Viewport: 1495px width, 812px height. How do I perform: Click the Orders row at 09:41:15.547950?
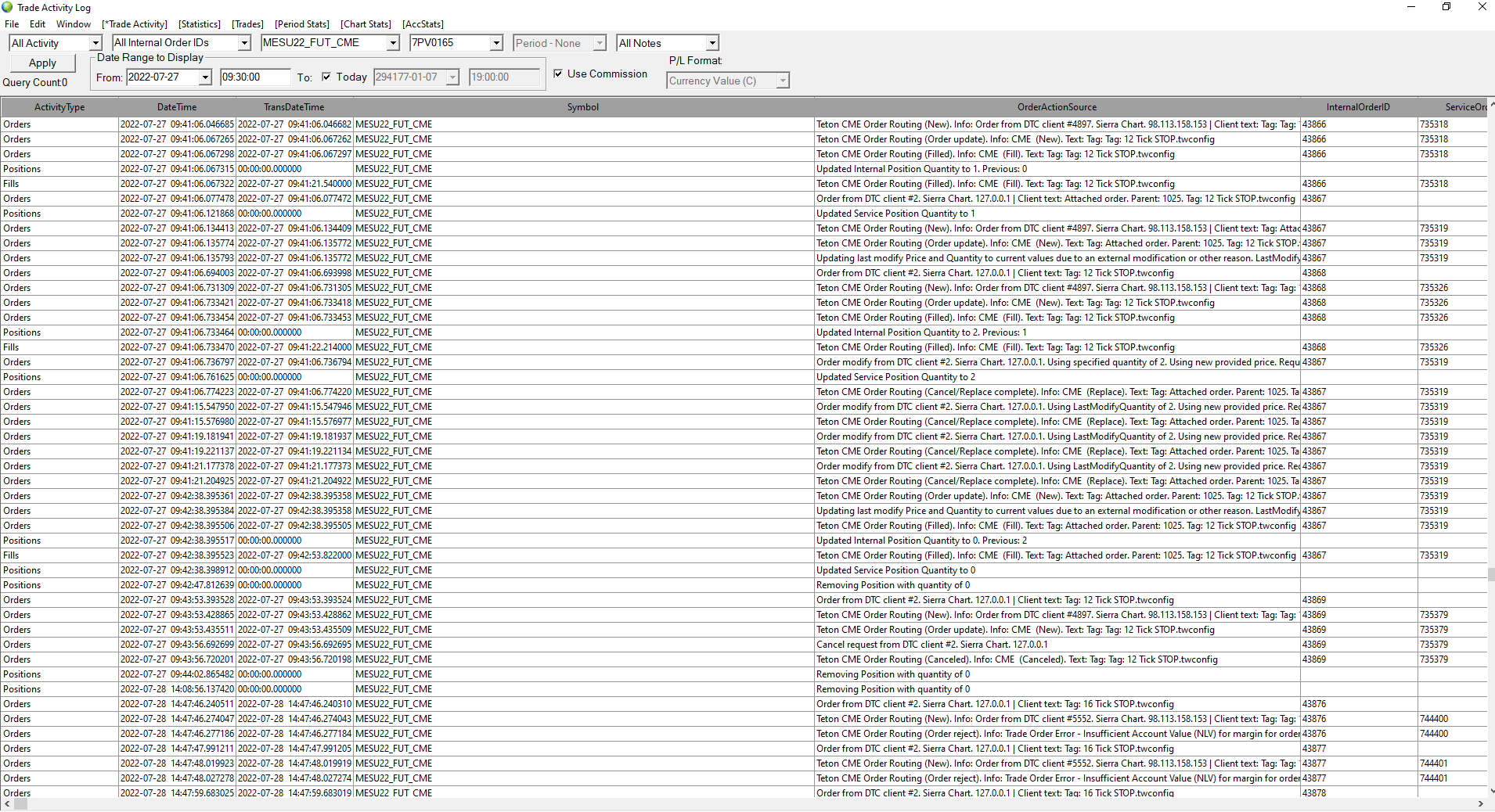[744, 407]
